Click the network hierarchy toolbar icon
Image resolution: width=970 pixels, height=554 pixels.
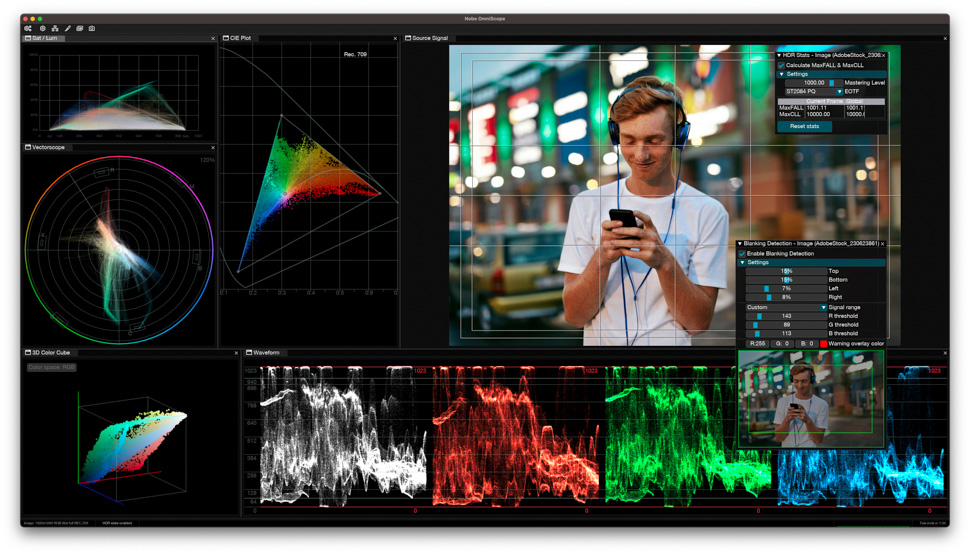[x=55, y=28]
